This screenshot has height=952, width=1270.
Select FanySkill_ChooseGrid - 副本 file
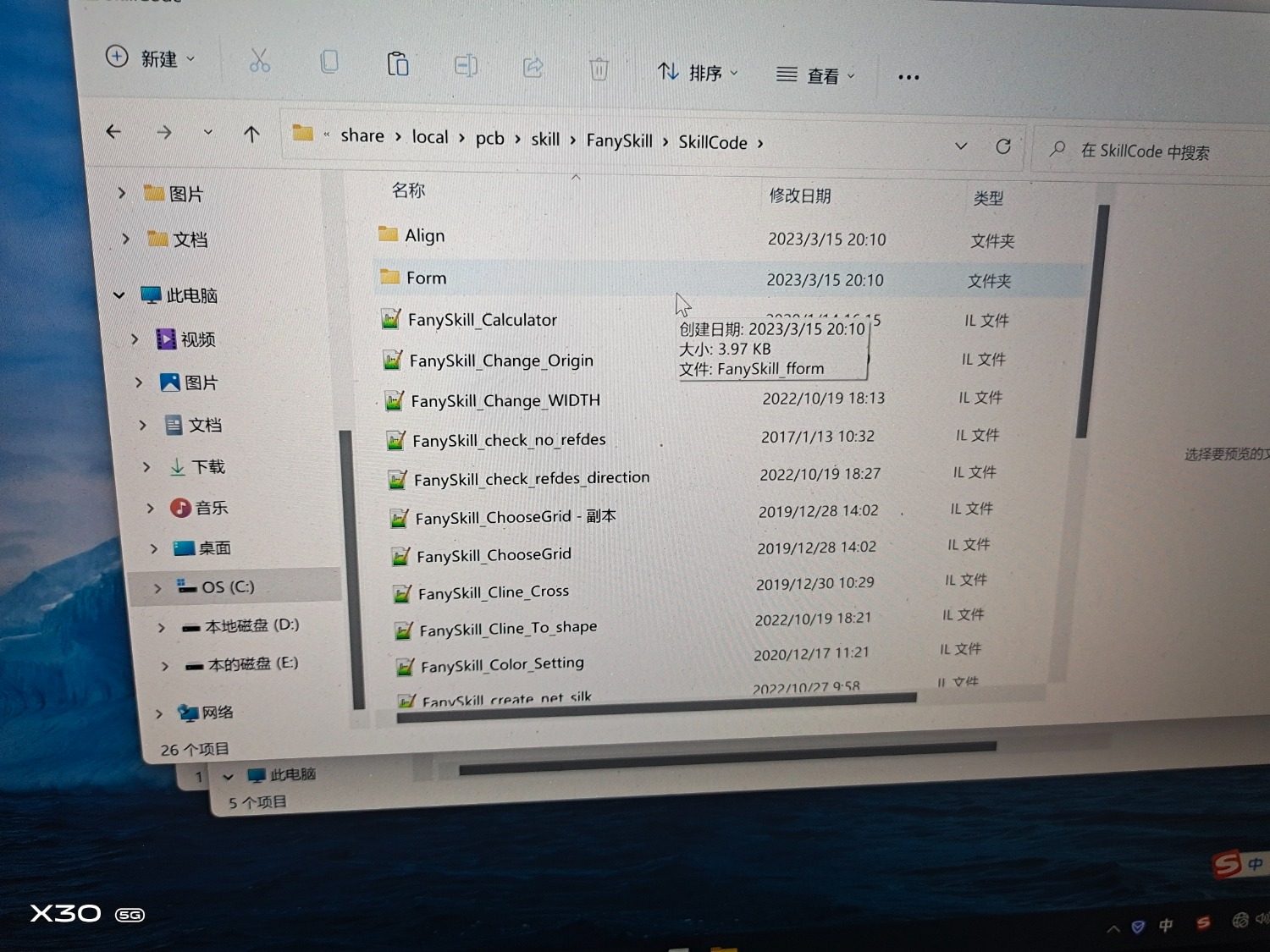[x=515, y=517]
